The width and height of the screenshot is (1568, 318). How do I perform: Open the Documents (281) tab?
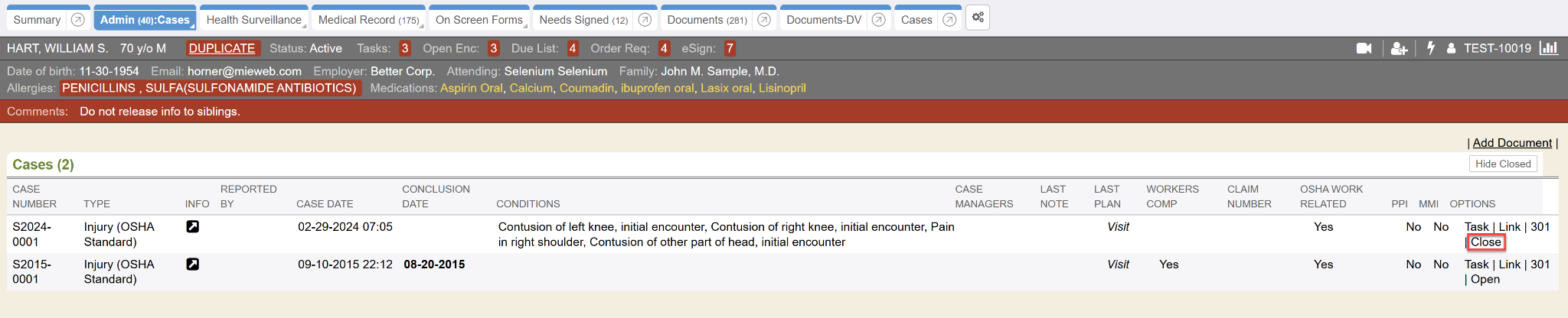click(706, 20)
